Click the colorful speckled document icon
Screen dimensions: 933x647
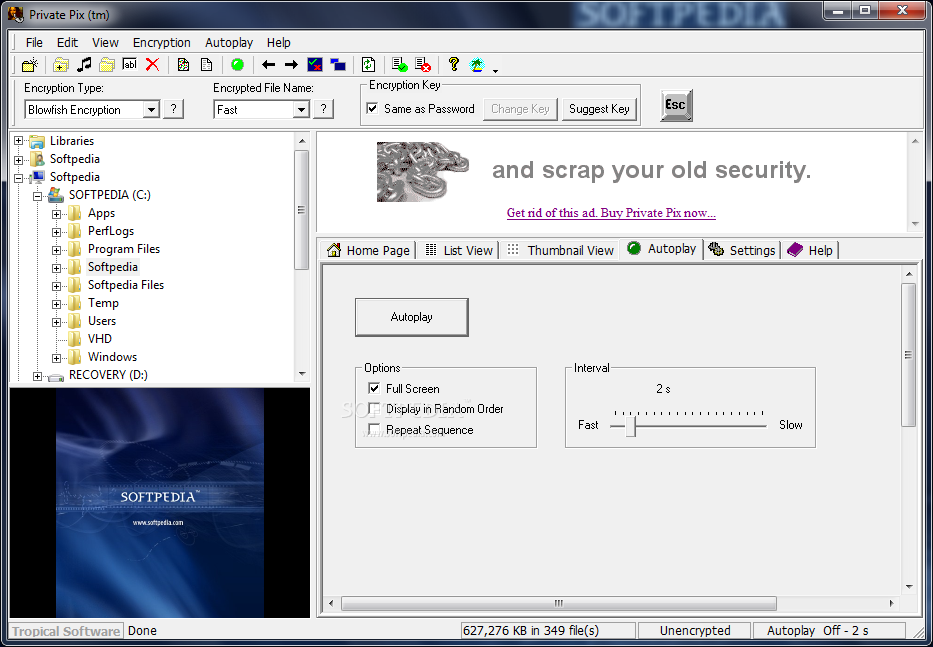tap(183, 65)
